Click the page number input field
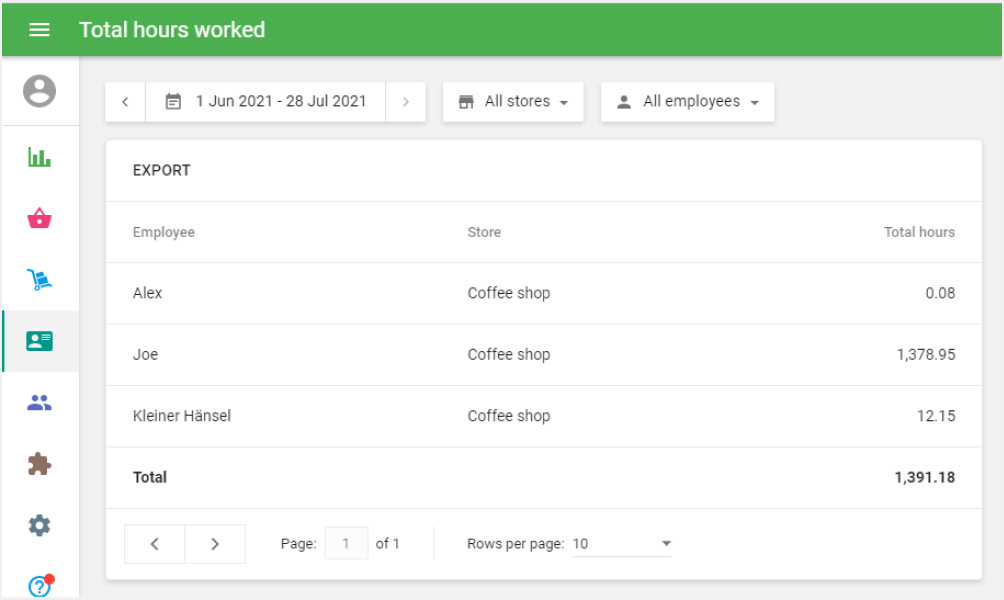The height and width of the screenshot is (600, 1004). tap(347, 544)
